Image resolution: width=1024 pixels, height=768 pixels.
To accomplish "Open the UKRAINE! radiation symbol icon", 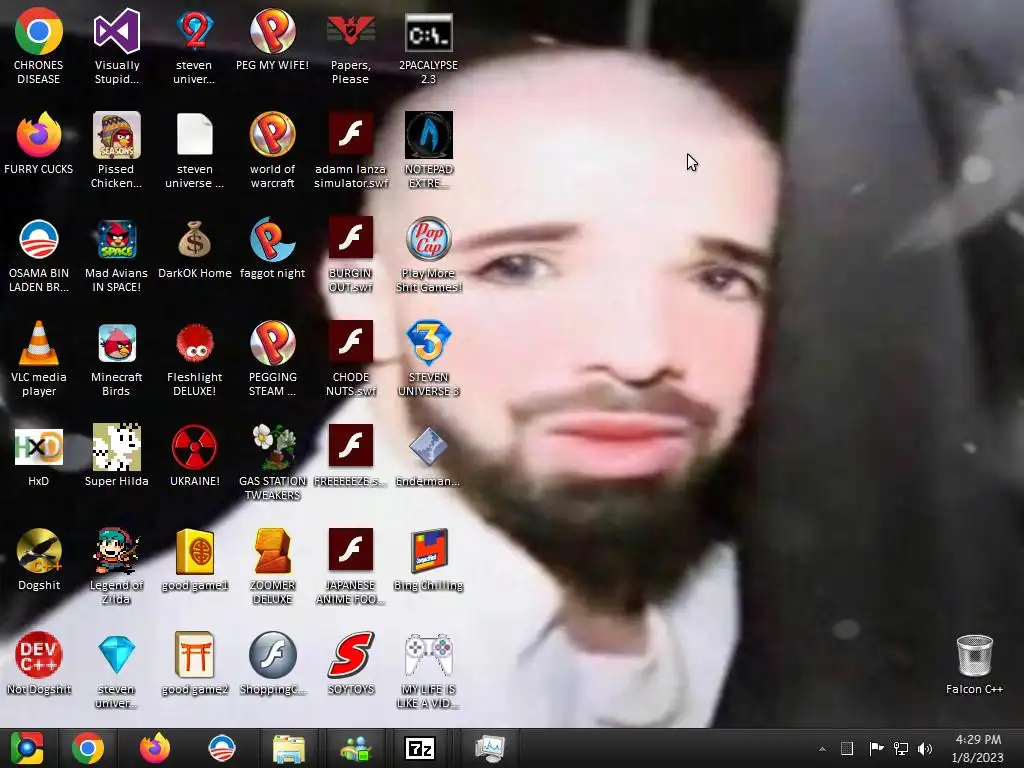I will tap(195, 447).
